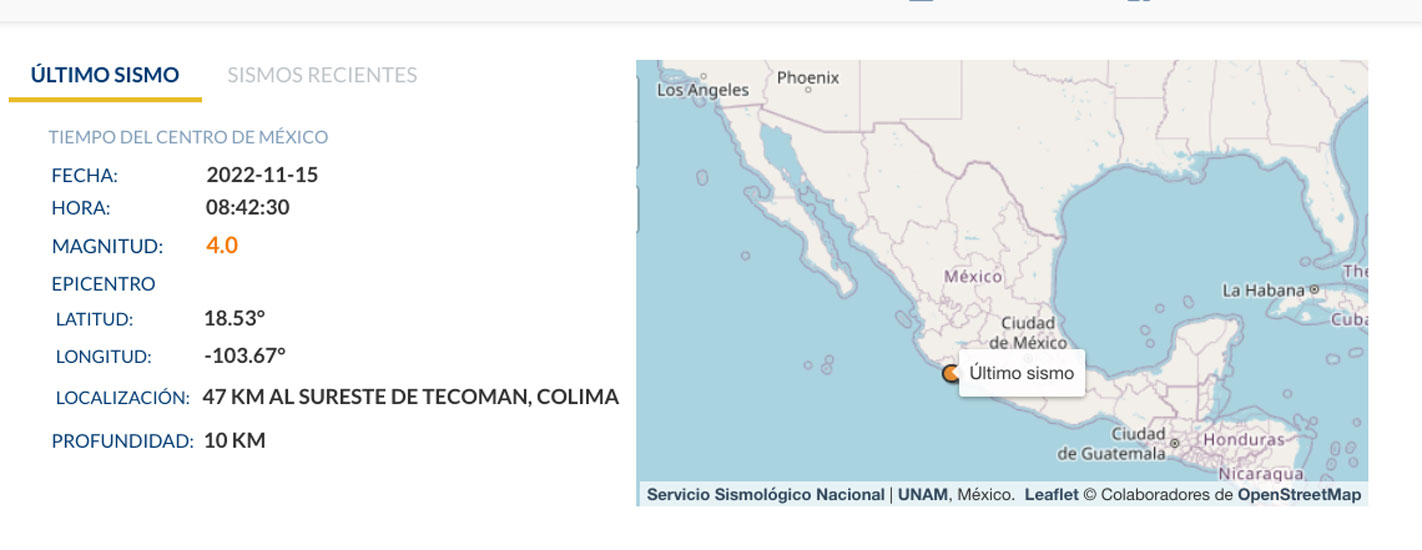Click the date value 2022-11-15

click(262, 175)
